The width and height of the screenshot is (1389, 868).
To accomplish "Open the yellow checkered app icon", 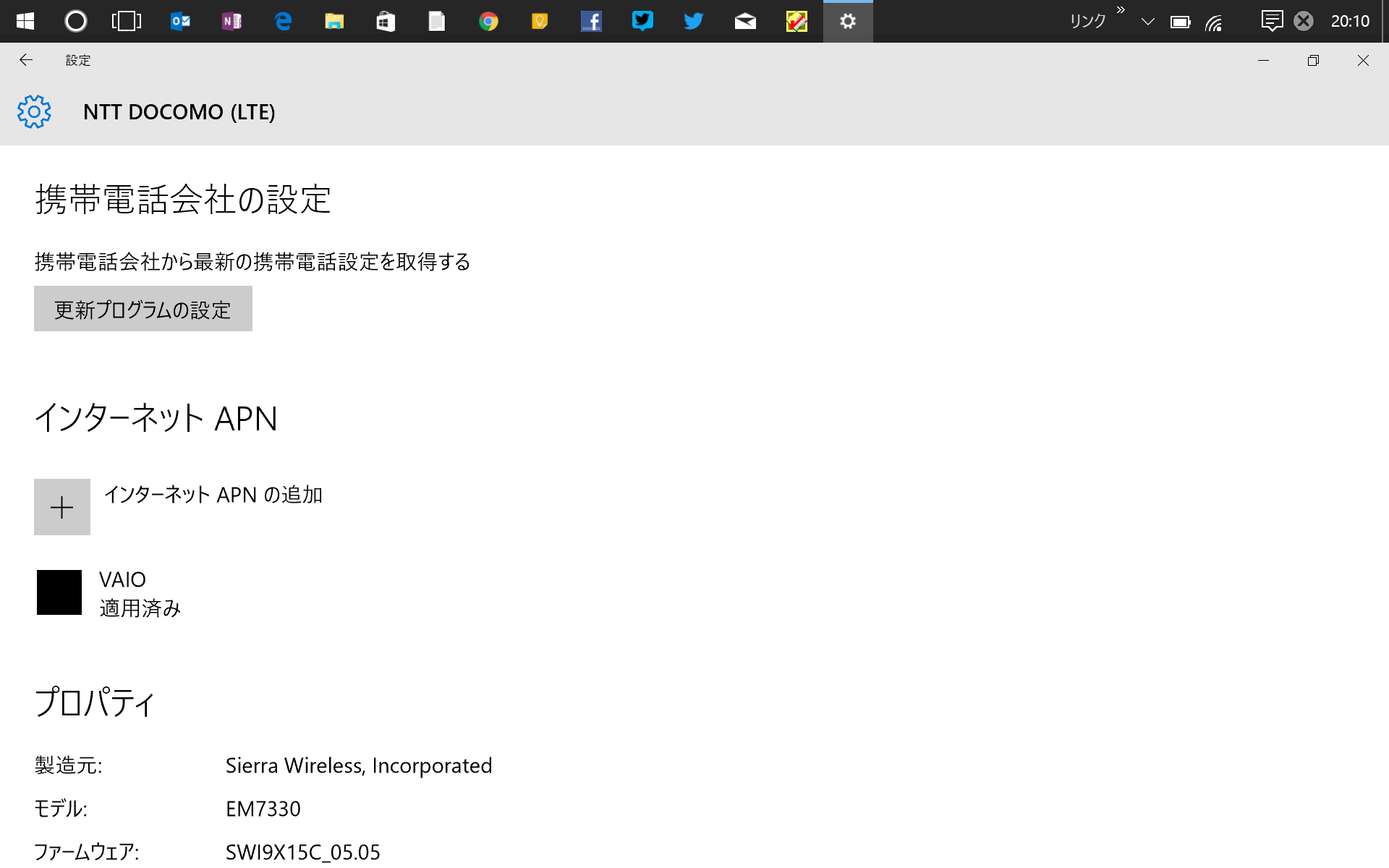I will (x=797, y=22).
